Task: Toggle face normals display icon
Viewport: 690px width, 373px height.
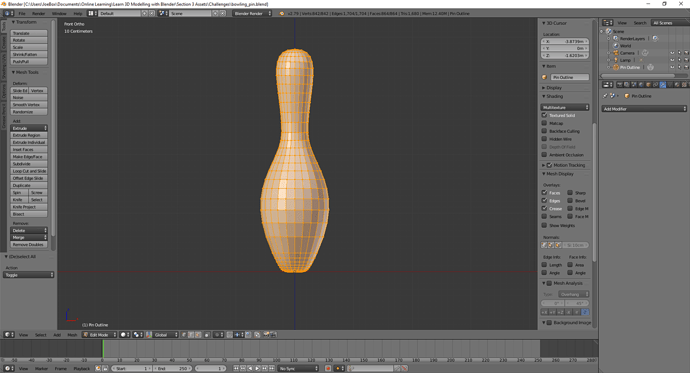Action: tap(558, 245)
